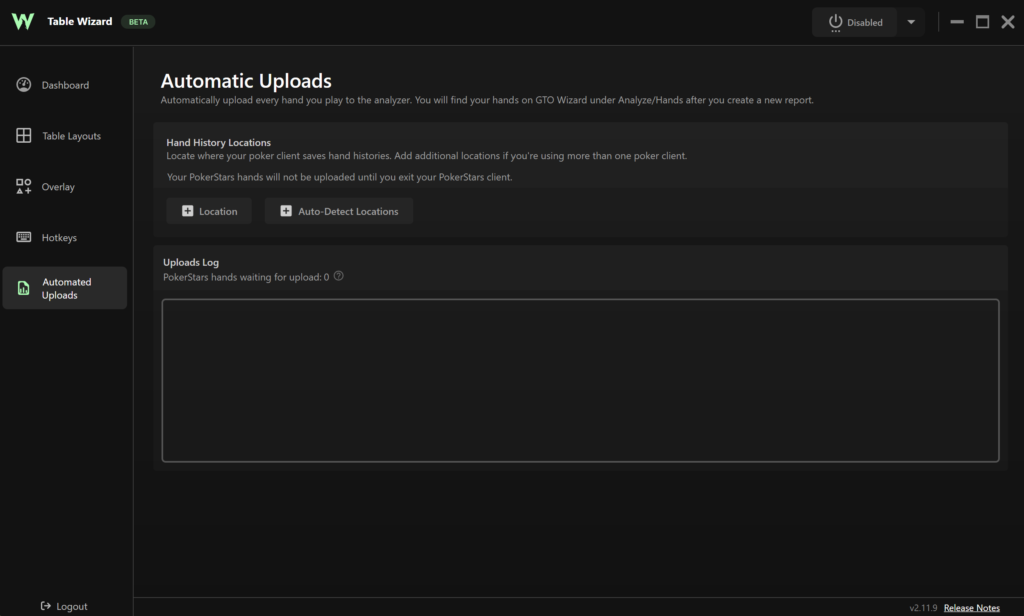This screenshot has width=1024, height=616.
Task: Click plus icon on Location button
Action: pyautogui.click(x=187, y=211)
